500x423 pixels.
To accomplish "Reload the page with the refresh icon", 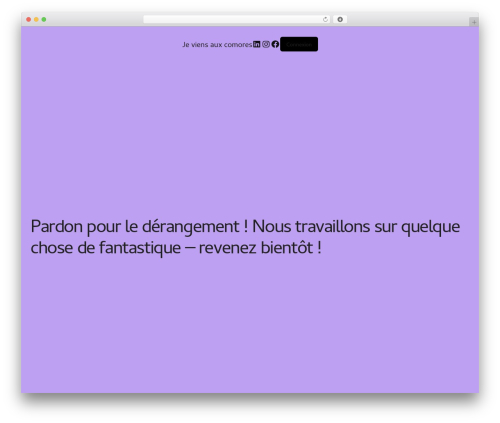I will (x=325, y=20).
